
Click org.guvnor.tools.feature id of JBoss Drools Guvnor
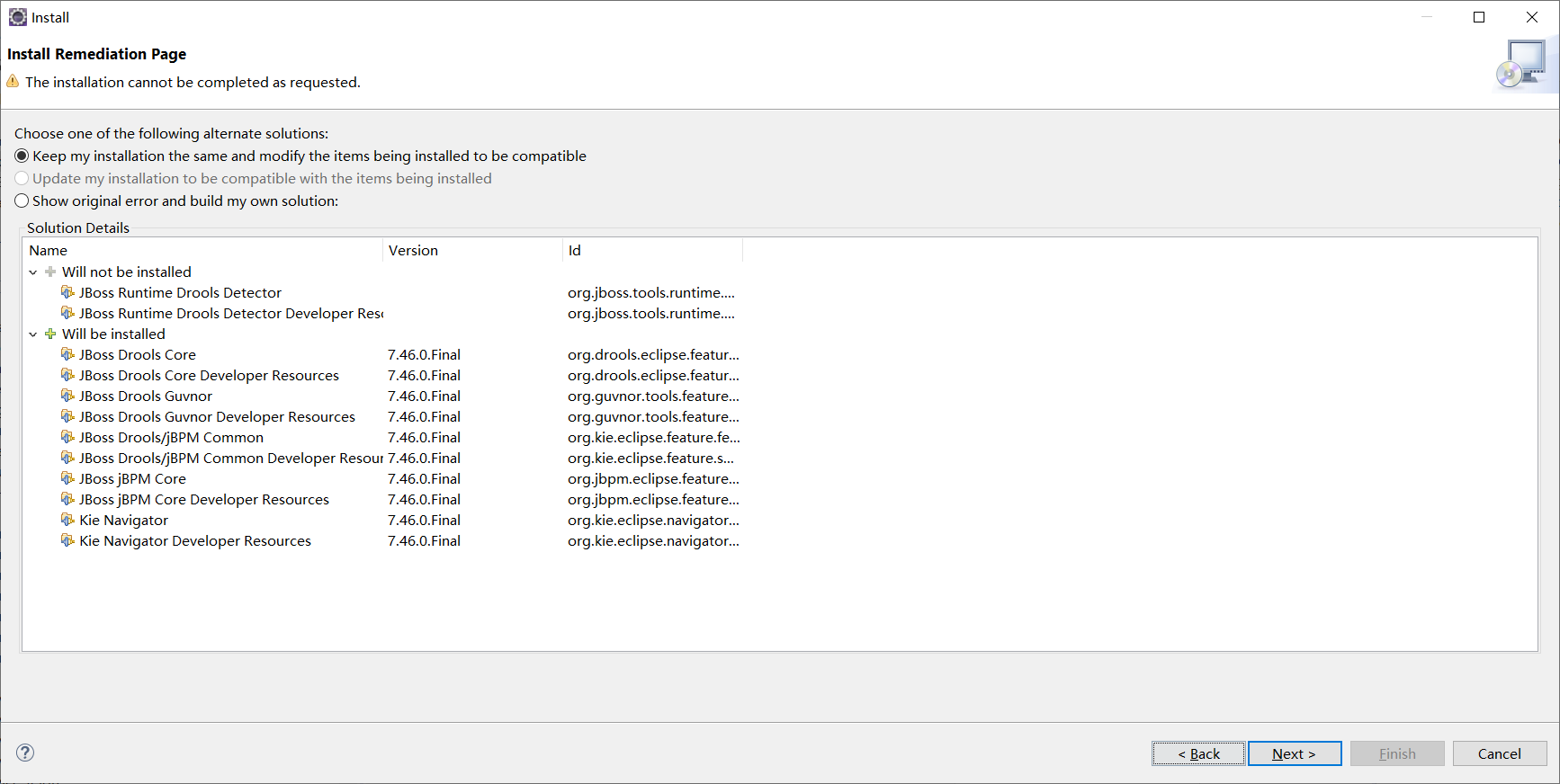(653, 396)
